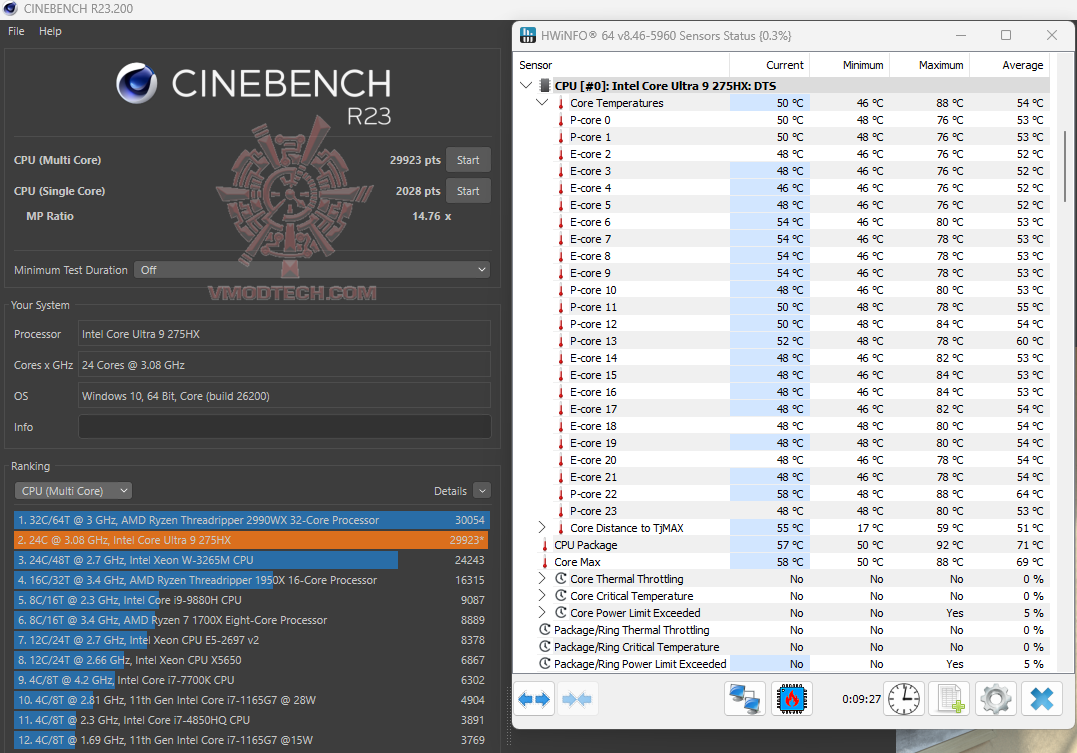
Task: Click HWiNFO shrink-layout inward arrows icon
Action: tap(576, 699)
